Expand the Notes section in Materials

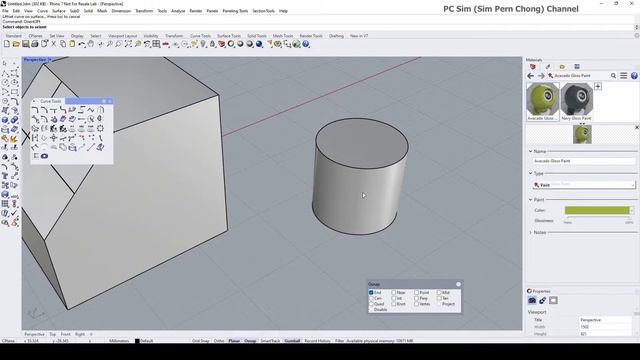click(531, 232)
